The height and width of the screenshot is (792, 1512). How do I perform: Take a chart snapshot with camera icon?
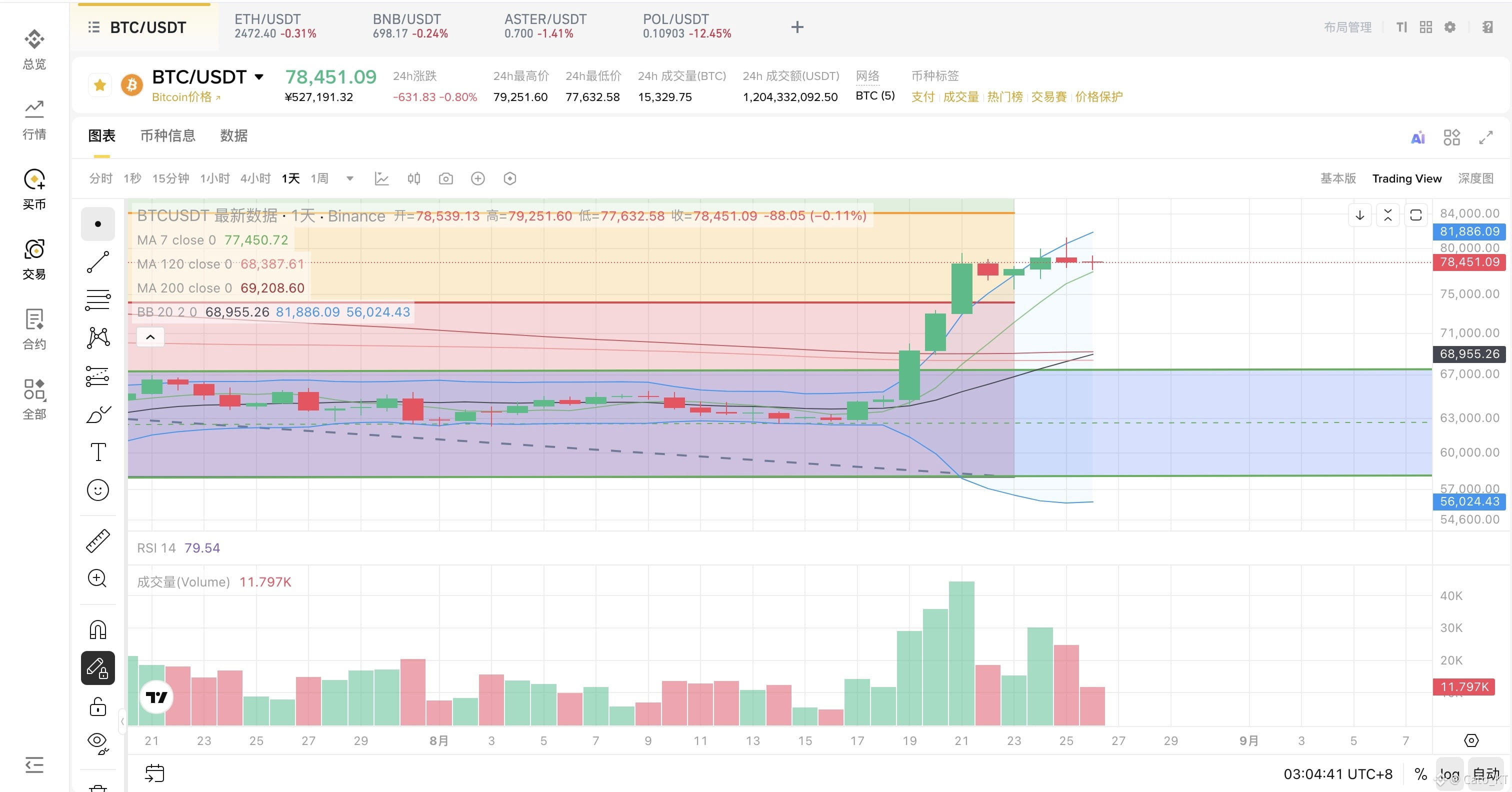[446, 178]
